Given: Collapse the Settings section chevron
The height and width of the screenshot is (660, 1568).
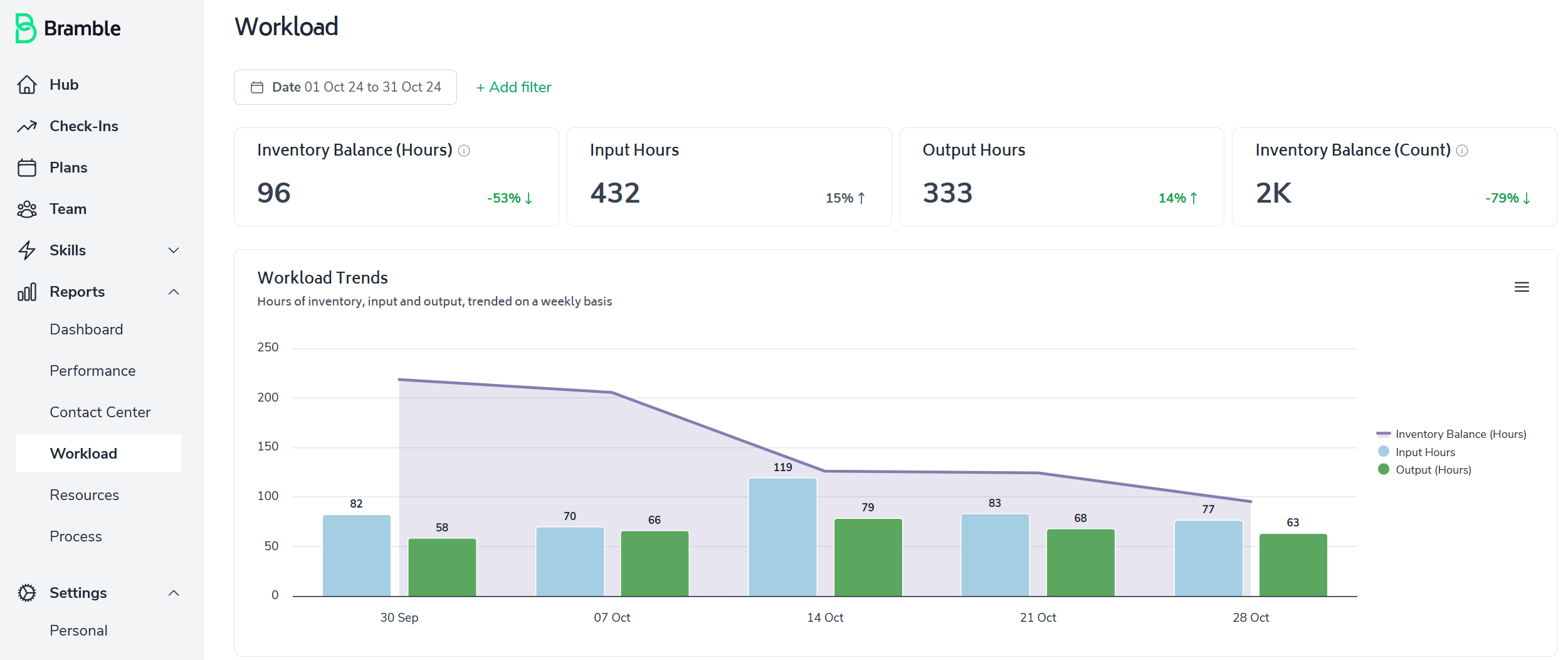Looking at the screenshot, I should pos(174,593).
